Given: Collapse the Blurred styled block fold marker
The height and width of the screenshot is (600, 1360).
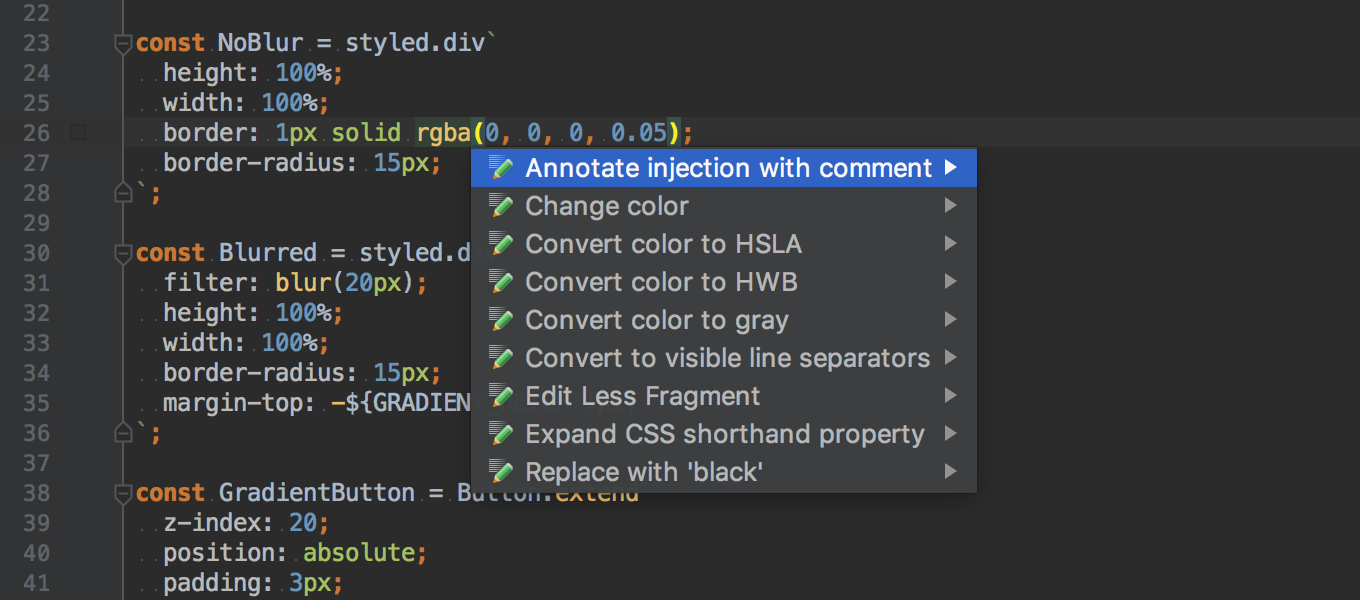Looking at the screenshot, I should (x=123, y=253).
